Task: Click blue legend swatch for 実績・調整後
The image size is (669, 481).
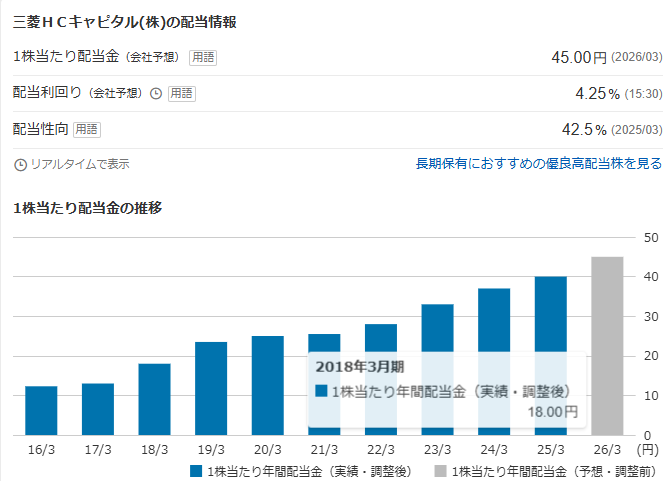Action: (196, 471)
